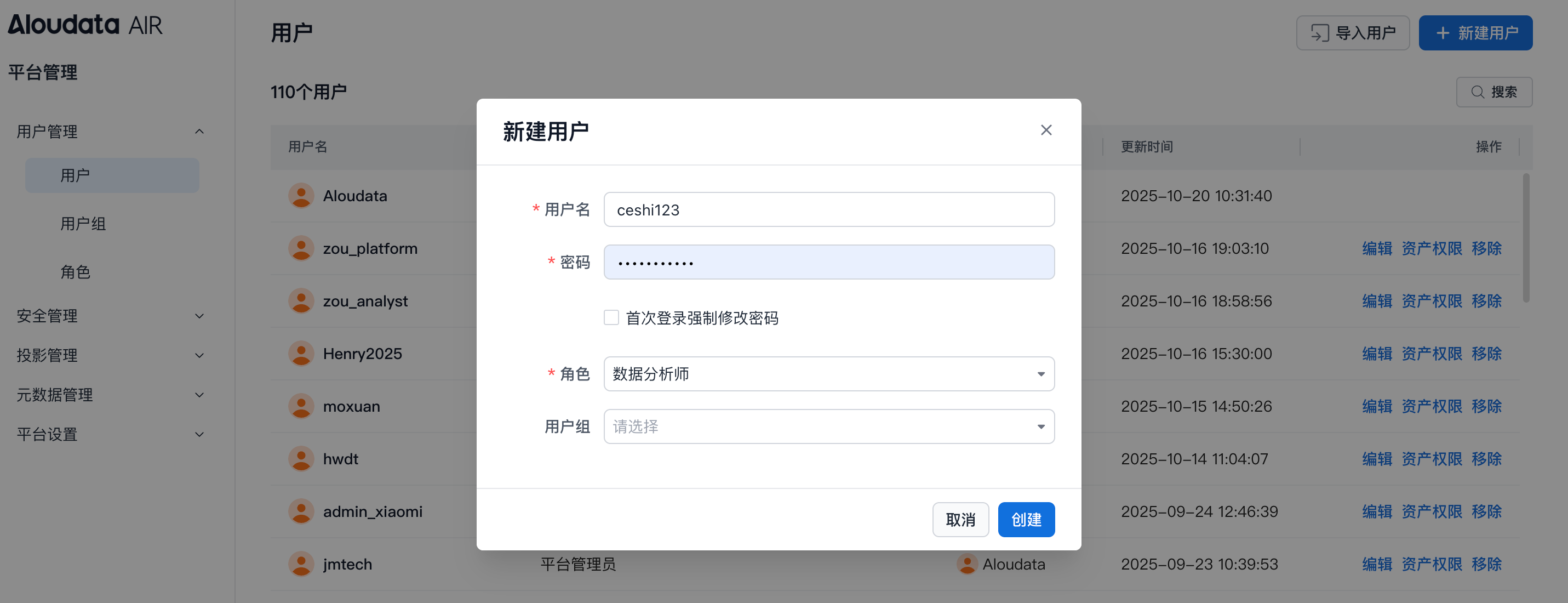The width and height of the screenshot is (1568, 603).
Task: Click the 创建 button
Action: [1026, 520]
